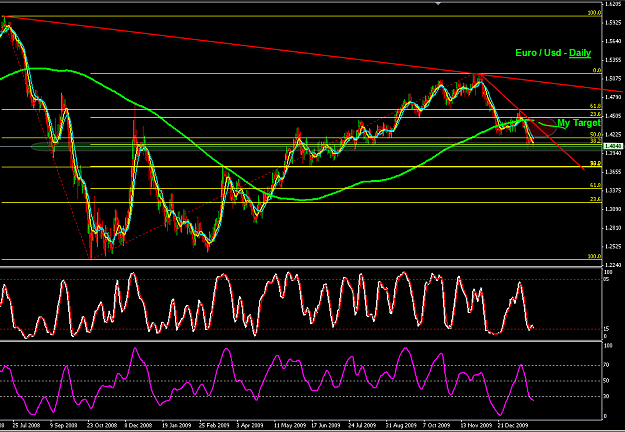Click the 1.5075 price axis label

coord(613,79)
